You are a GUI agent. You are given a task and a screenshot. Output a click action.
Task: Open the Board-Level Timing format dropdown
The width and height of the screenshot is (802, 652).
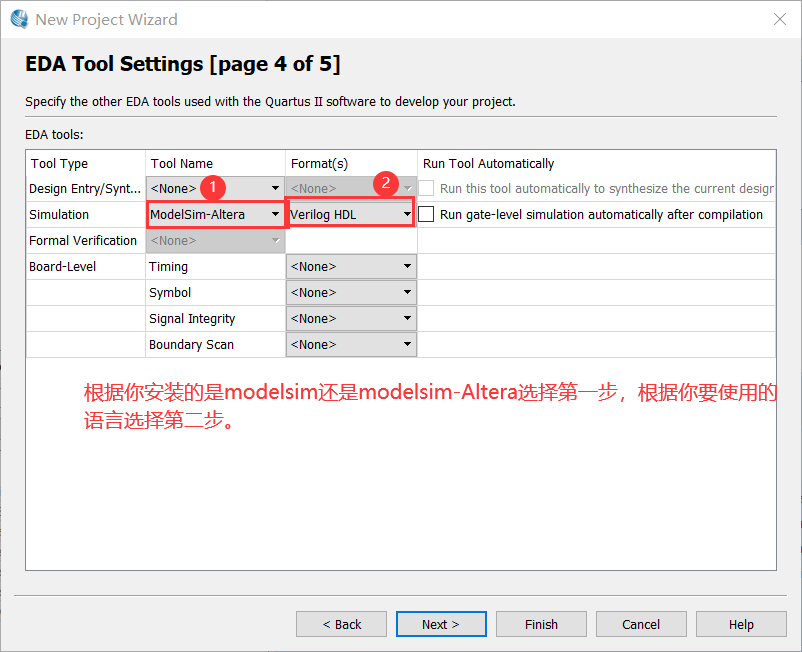coord(351,266)
